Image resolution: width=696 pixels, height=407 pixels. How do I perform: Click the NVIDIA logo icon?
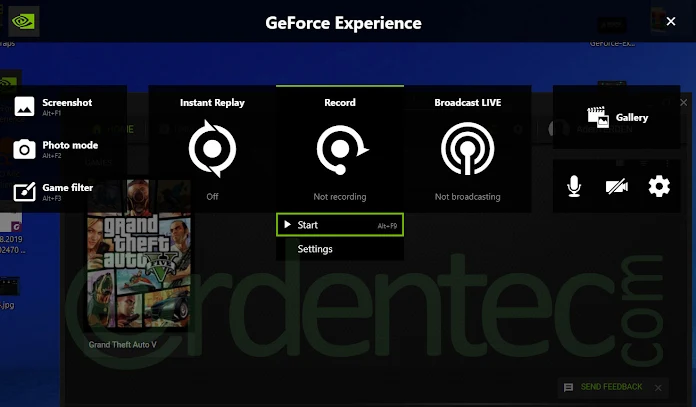click(24, 21)
